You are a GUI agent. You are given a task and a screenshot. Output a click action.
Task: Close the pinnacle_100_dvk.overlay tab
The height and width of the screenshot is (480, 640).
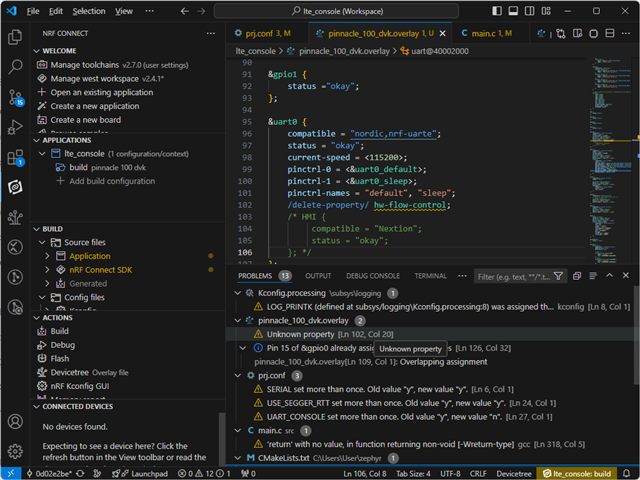pyautogui.click(x=442, y=33)
